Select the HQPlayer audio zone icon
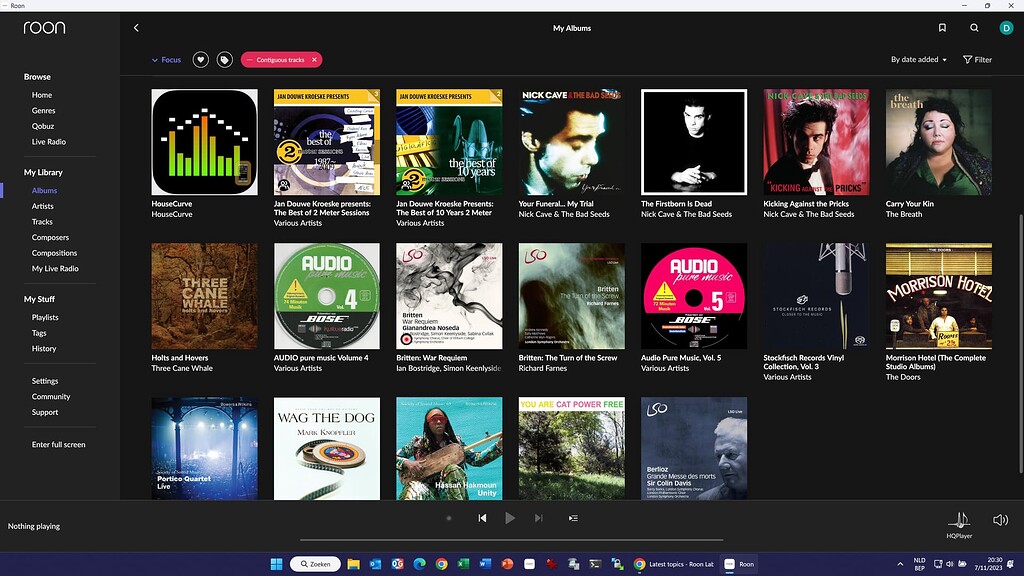Viewport: 1024px width, 576px height. coord(959,519)
